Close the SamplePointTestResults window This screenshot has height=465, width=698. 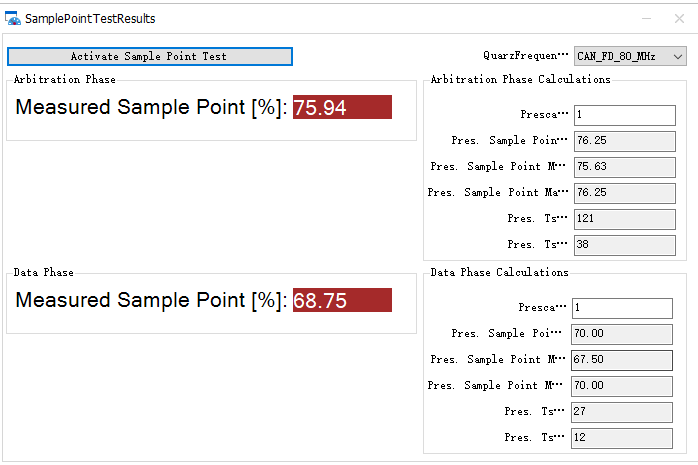pos(679,18)
